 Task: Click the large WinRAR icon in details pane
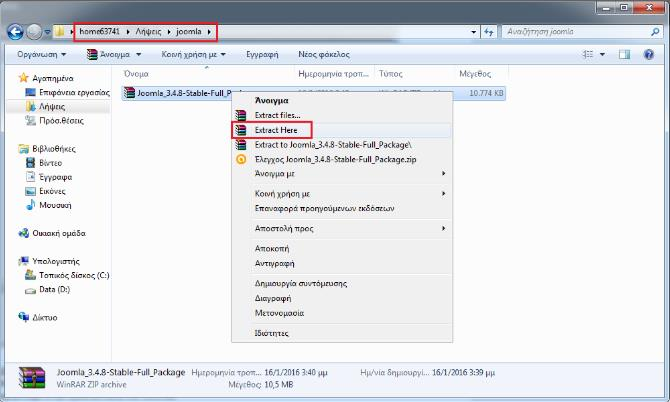click(x=32, y=378)
